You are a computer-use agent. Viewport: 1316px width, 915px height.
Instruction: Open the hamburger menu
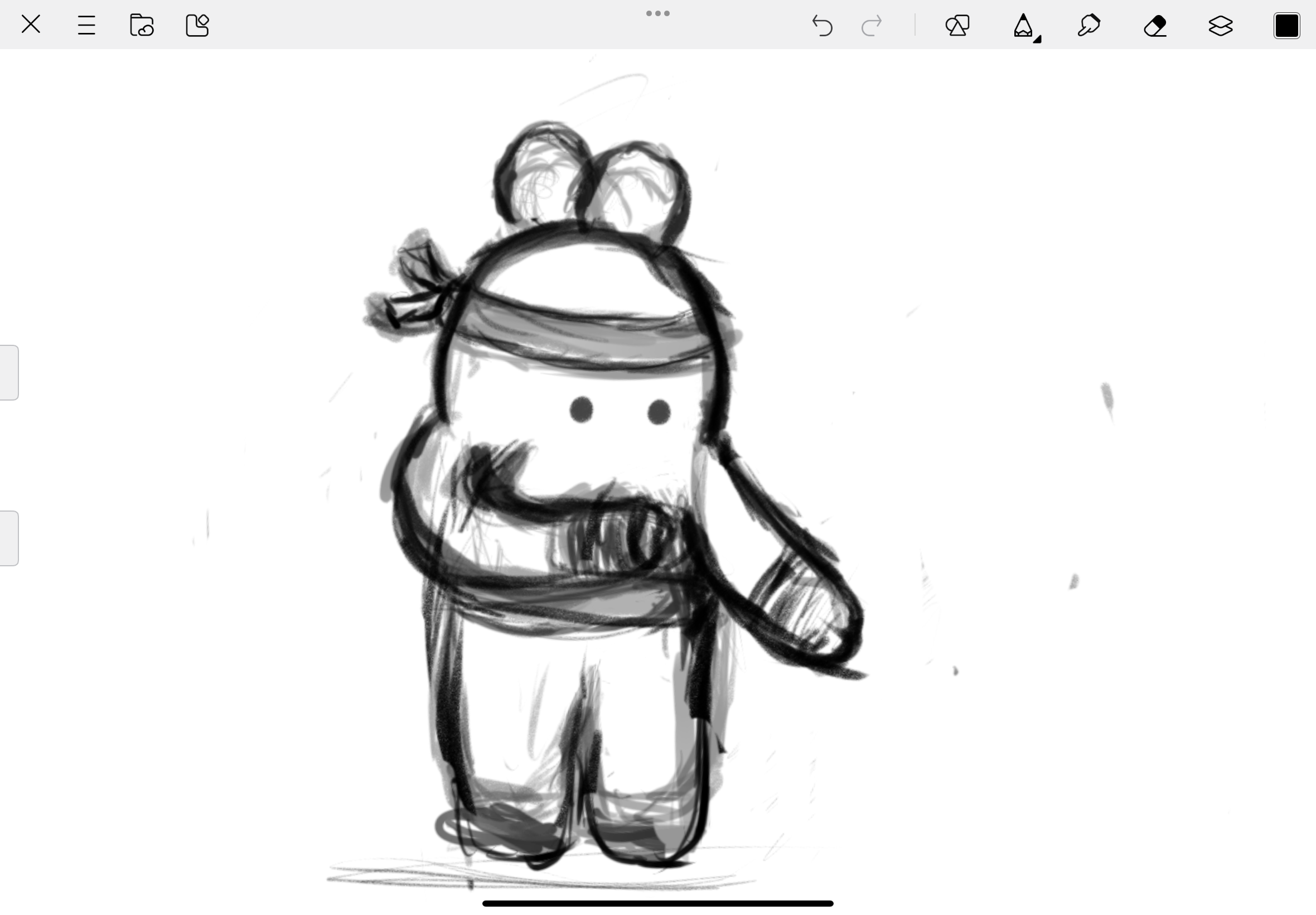pyautogui.click(x=86, y=25)
